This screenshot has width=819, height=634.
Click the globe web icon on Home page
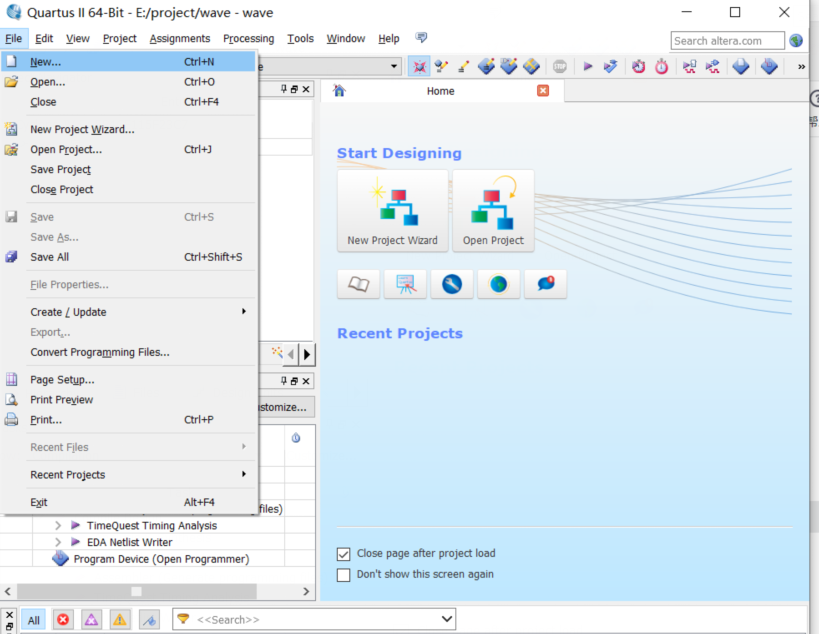click(x=499, y=284)
